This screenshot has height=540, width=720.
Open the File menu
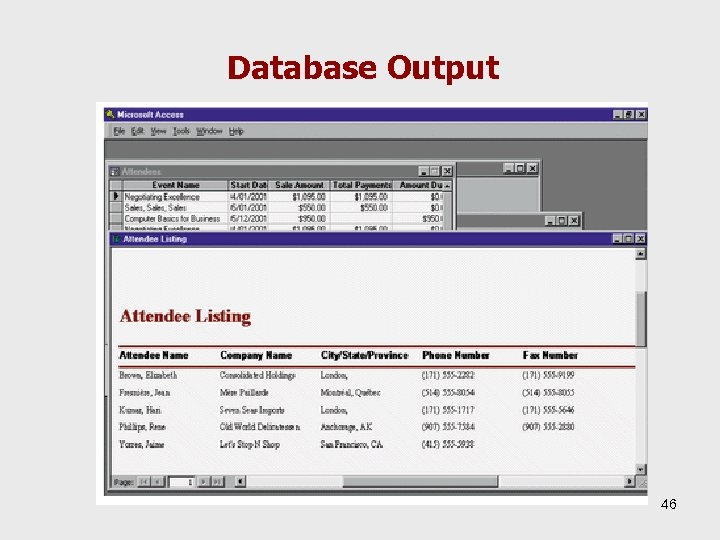click(119, 131)
